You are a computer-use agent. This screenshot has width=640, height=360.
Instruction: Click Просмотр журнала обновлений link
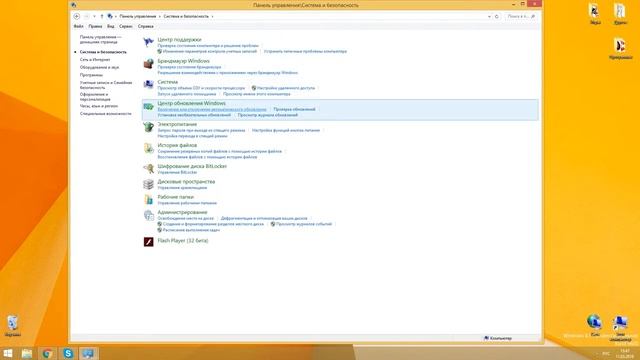click(268, 115)
